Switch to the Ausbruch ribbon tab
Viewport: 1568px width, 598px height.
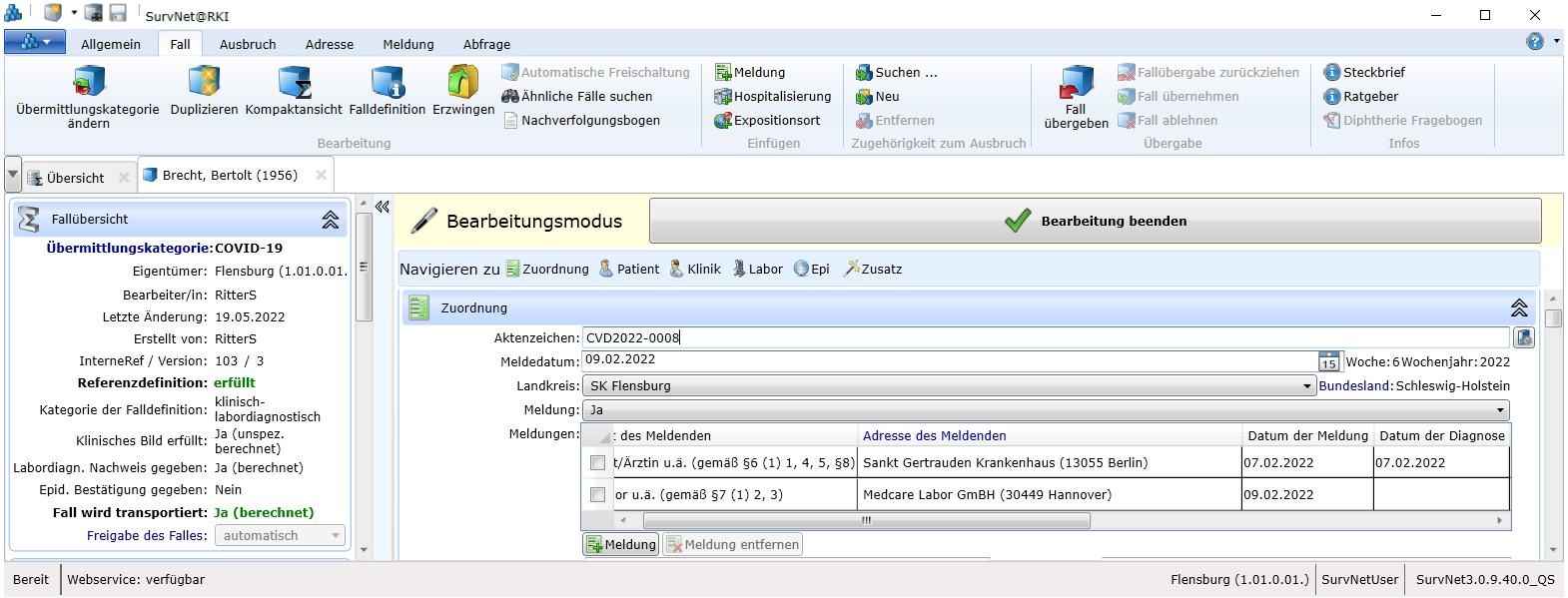coord(248,45)
